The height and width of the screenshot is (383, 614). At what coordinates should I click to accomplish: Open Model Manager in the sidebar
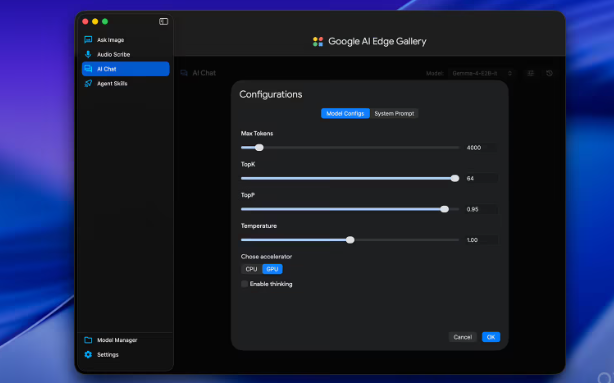point(125,340)
